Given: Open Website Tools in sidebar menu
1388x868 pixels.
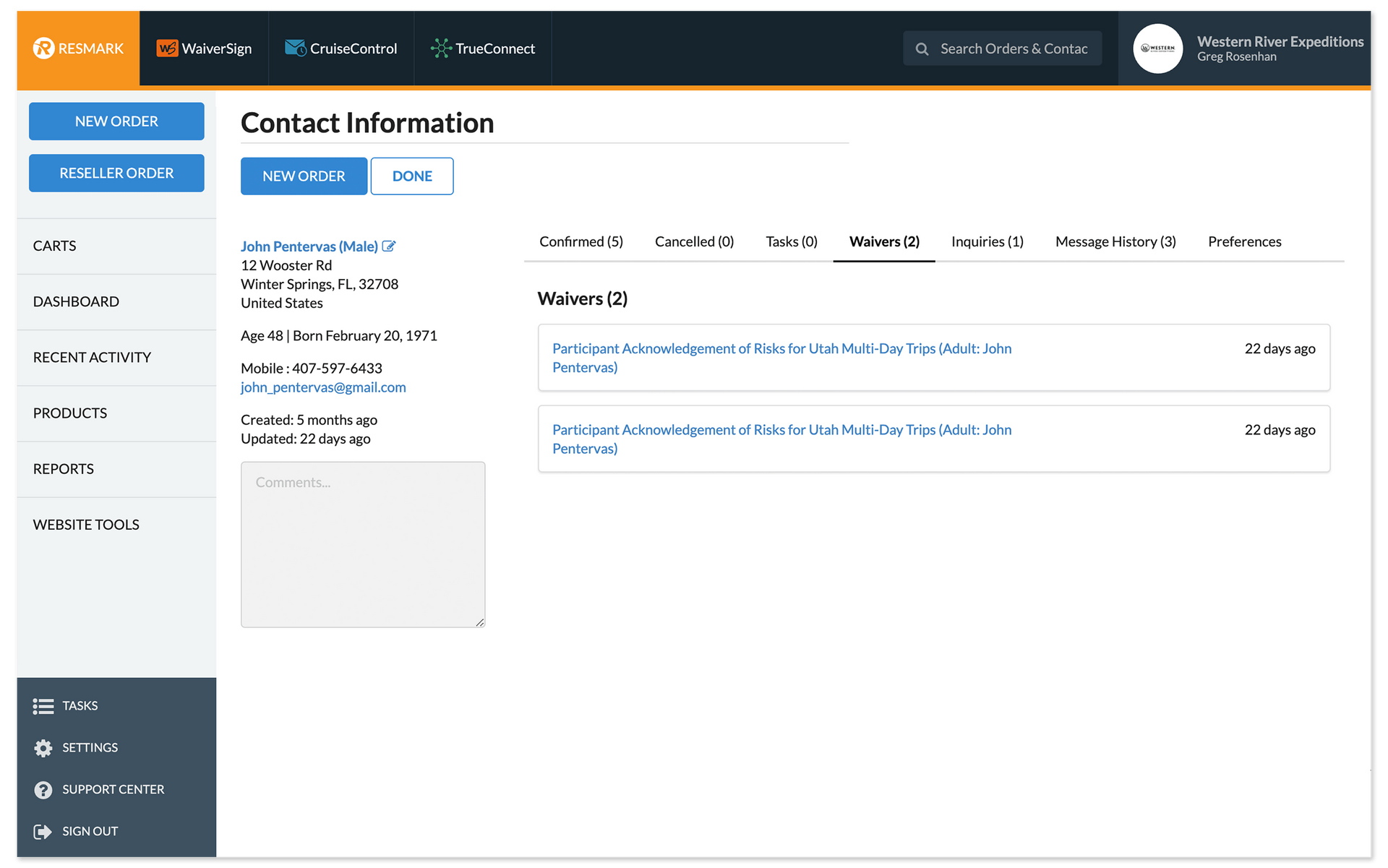Looking at the screenshot, I should (86, 525).
